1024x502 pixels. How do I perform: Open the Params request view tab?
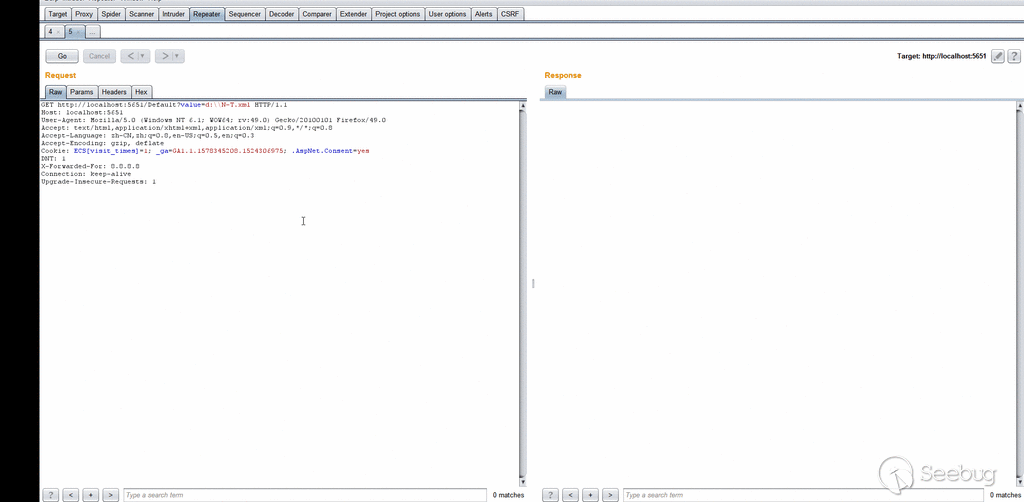click(81, 92)
